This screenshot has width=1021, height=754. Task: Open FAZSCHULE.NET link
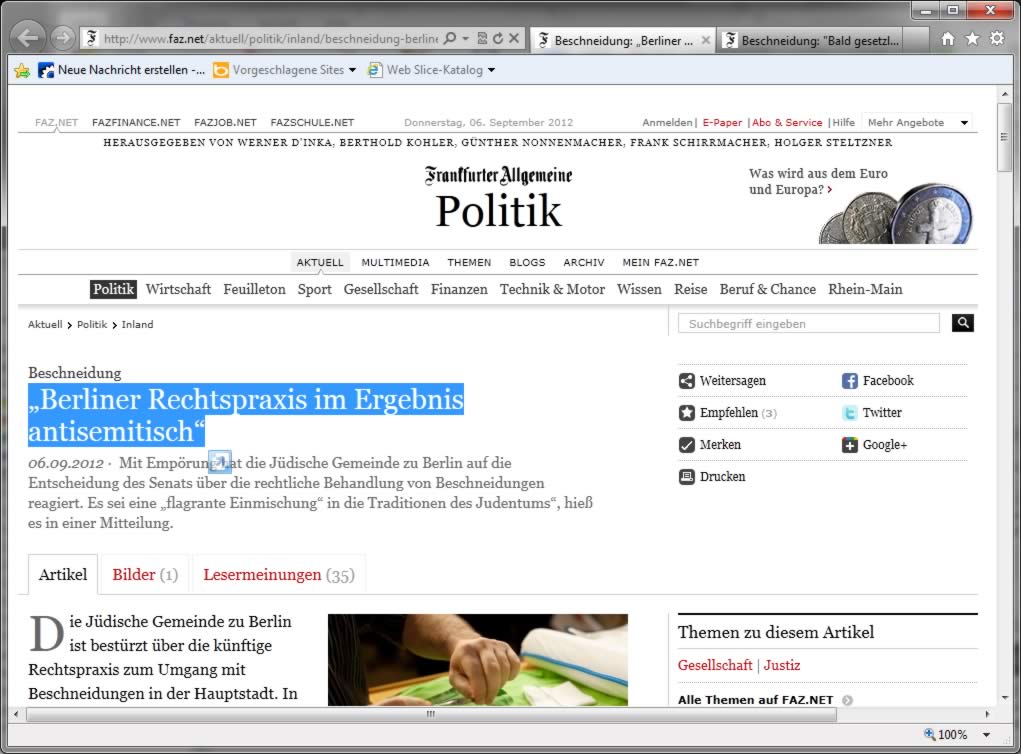(312, 122)
